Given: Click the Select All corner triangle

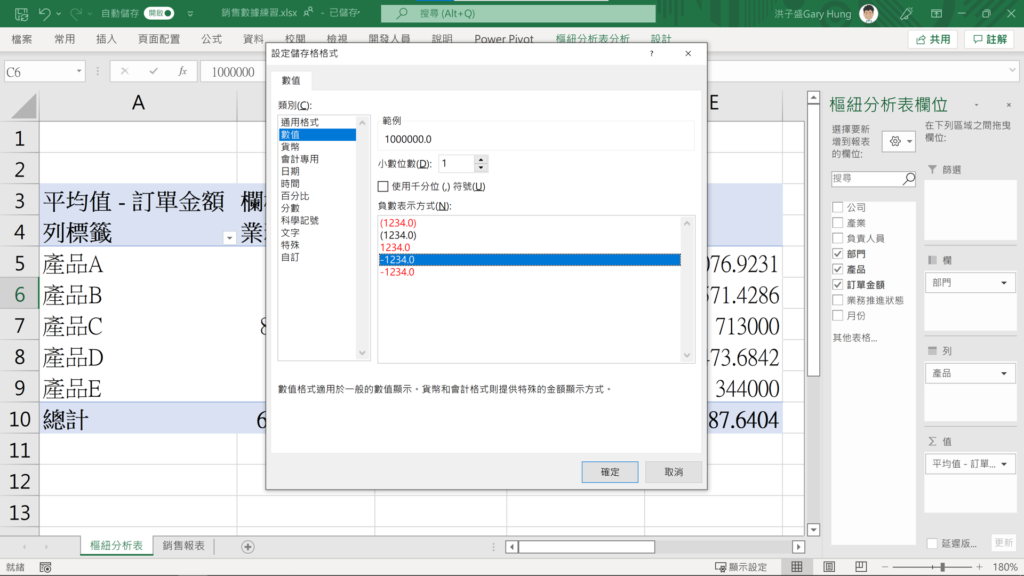Looking at the screenshot, I should 24,106.
